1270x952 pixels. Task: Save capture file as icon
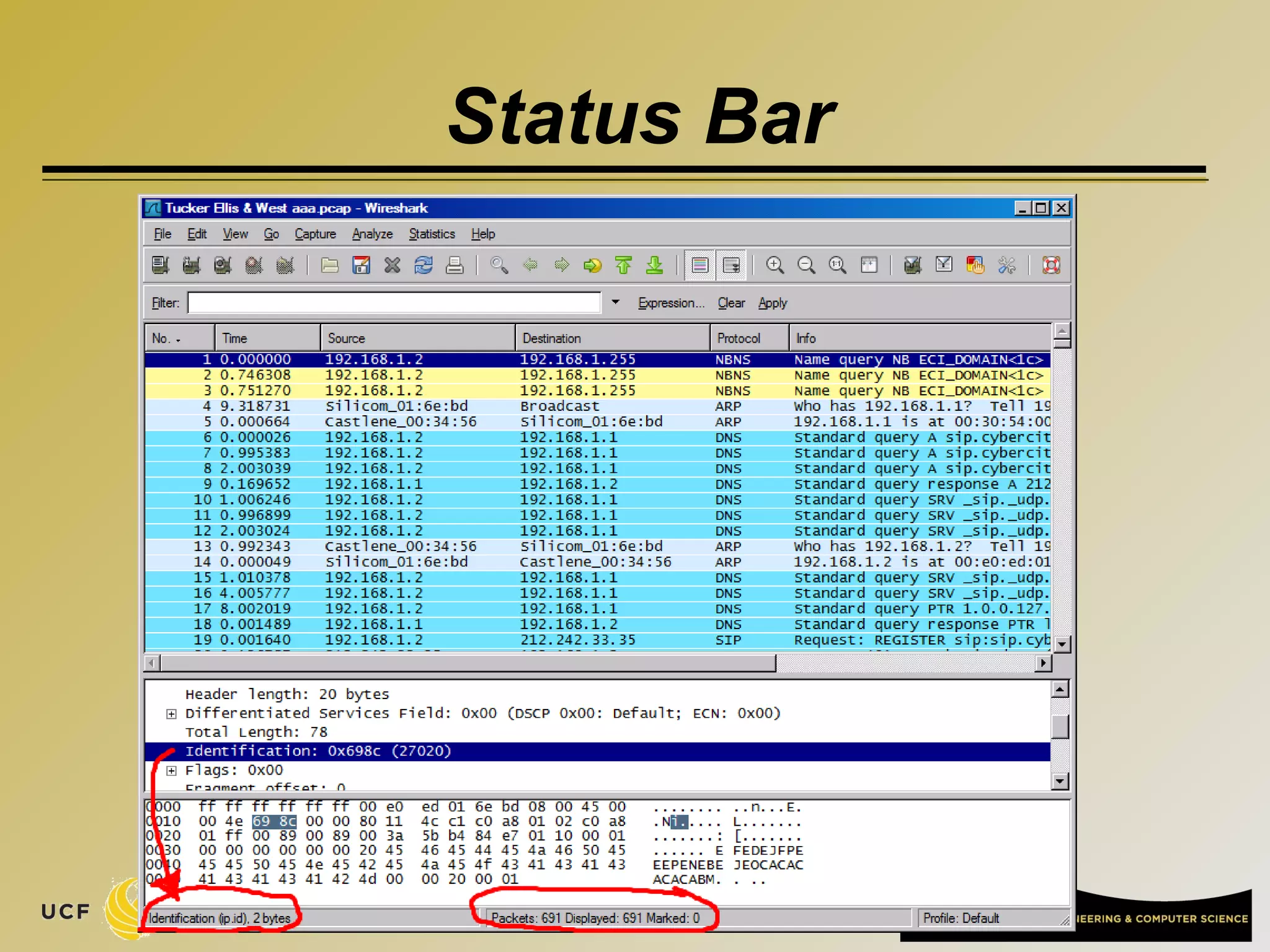pos(361,265)
